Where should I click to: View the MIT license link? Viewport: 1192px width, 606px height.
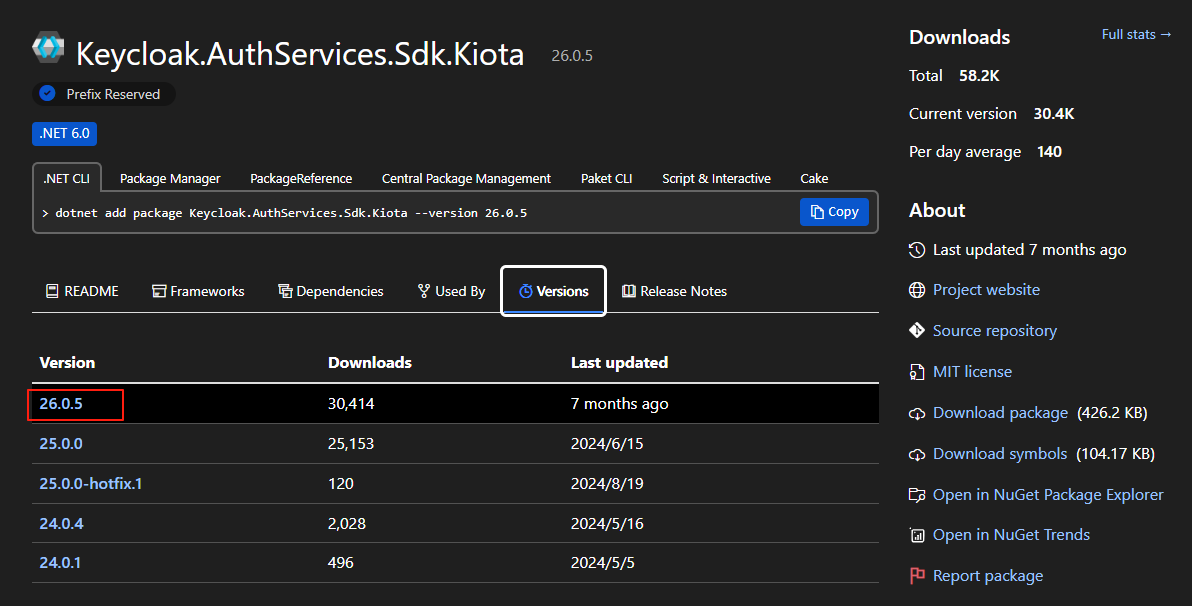click(x=972, y=372)
